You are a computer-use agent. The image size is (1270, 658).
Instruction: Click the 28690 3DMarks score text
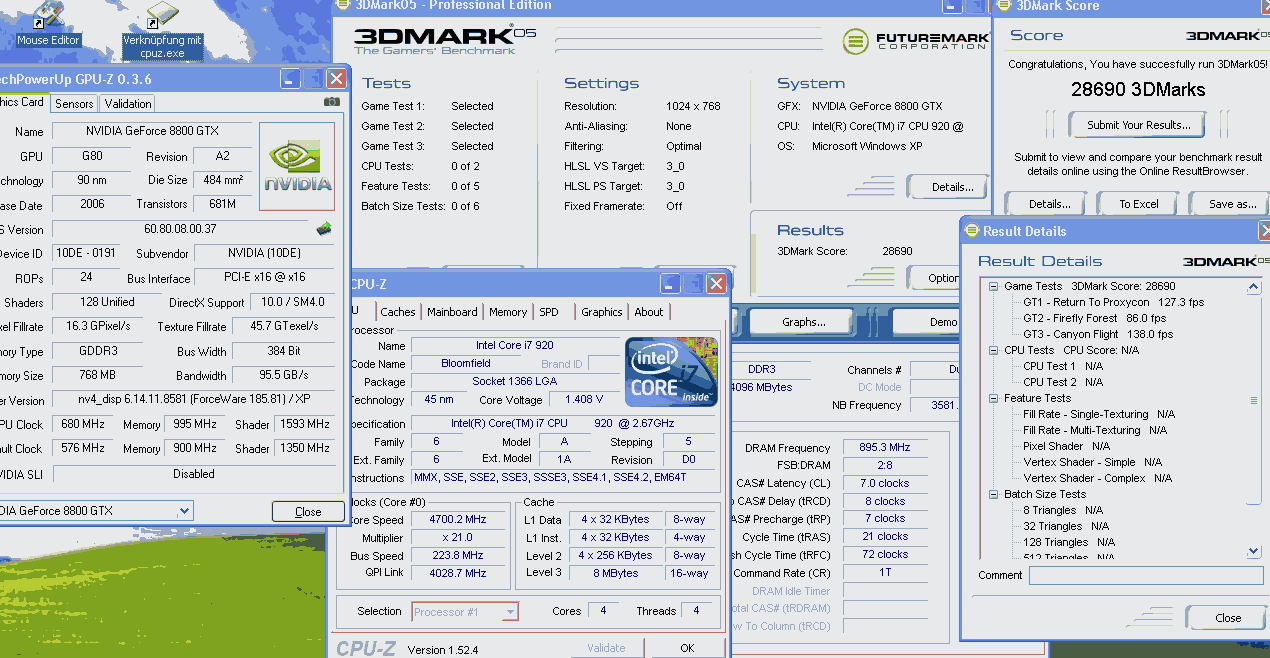1138,89
